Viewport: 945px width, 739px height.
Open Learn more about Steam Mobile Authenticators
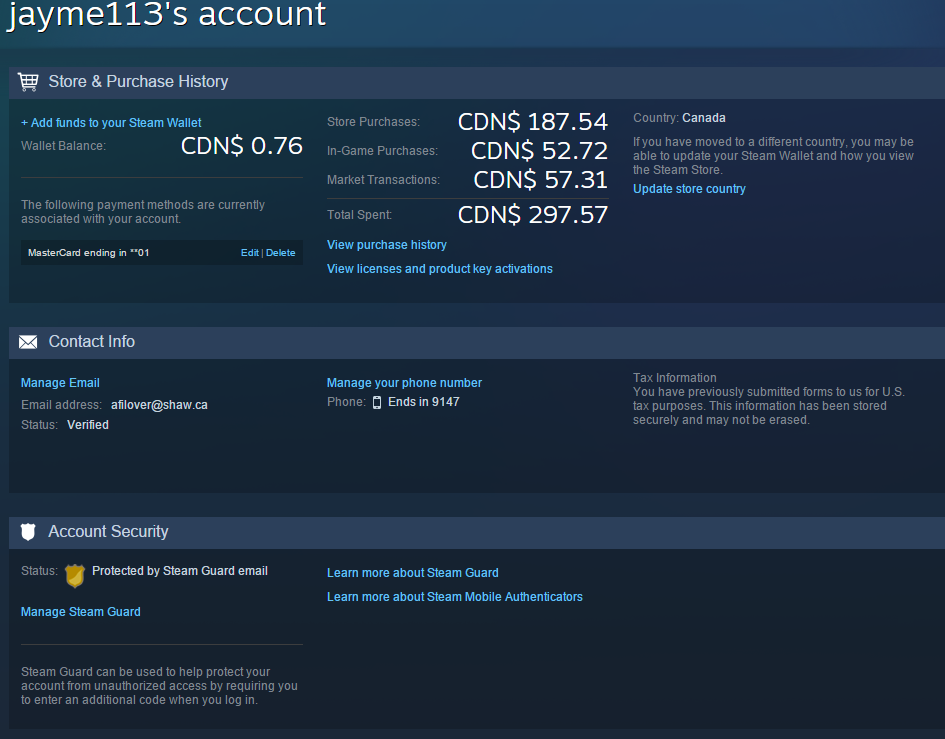[455, 597]
